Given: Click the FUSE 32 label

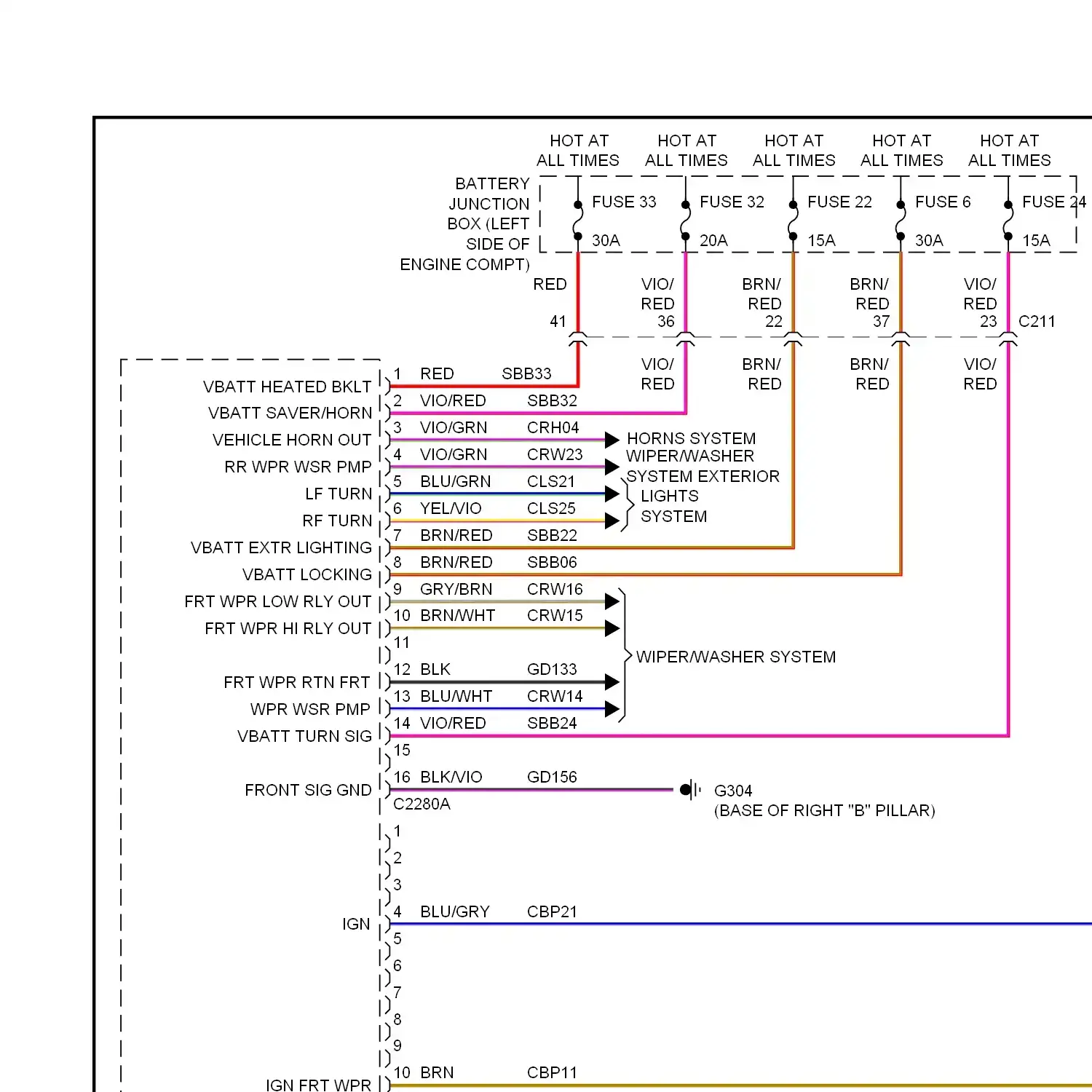Looking at the screenshot, I should click(732, 202).
